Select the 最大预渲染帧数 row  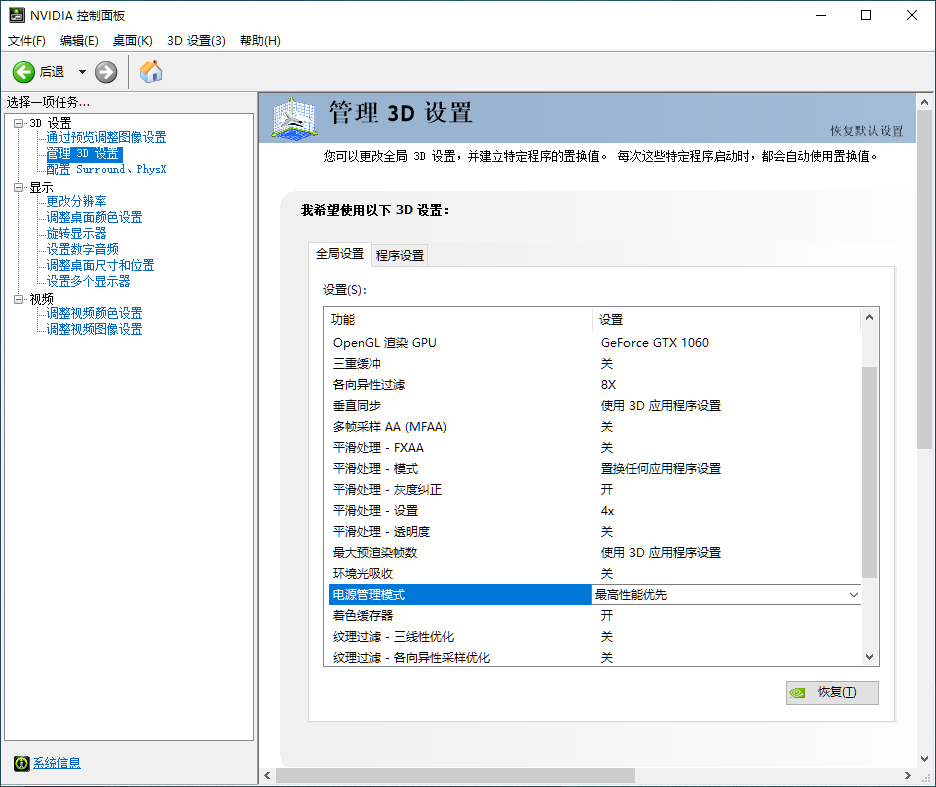pyautogui.click(x=595, y=552)
